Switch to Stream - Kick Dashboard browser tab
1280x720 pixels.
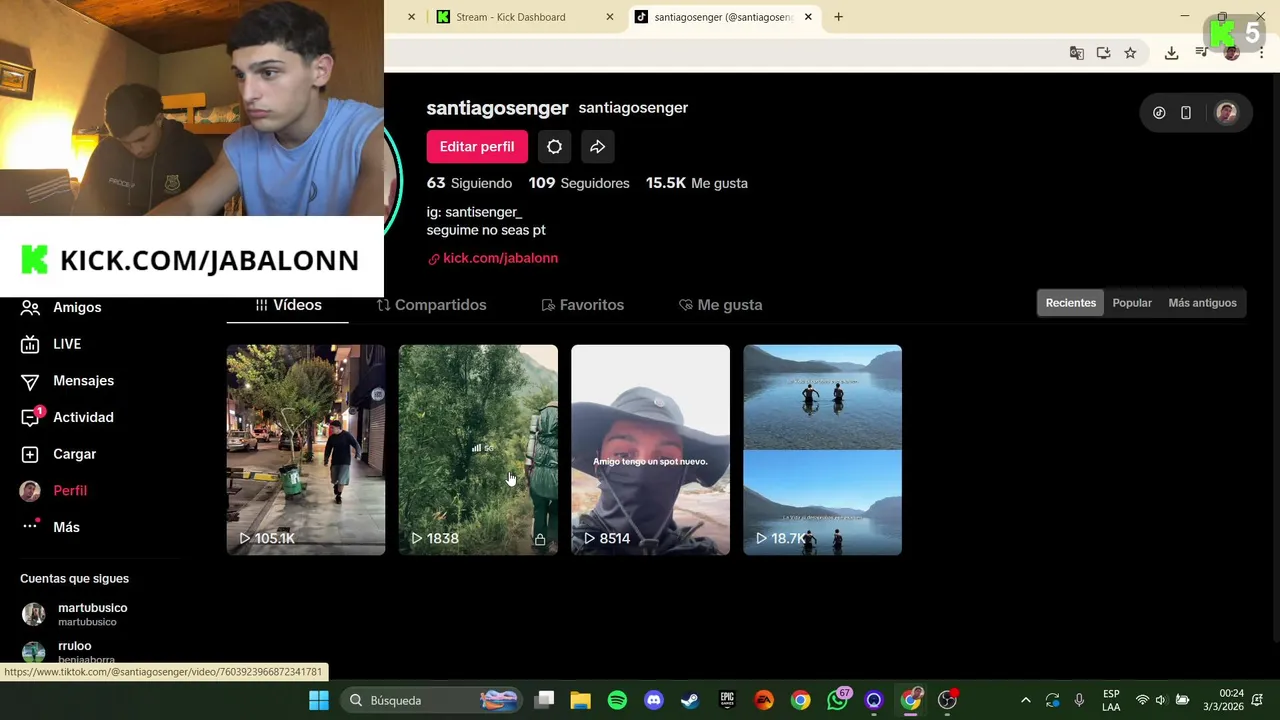[511, 17]
